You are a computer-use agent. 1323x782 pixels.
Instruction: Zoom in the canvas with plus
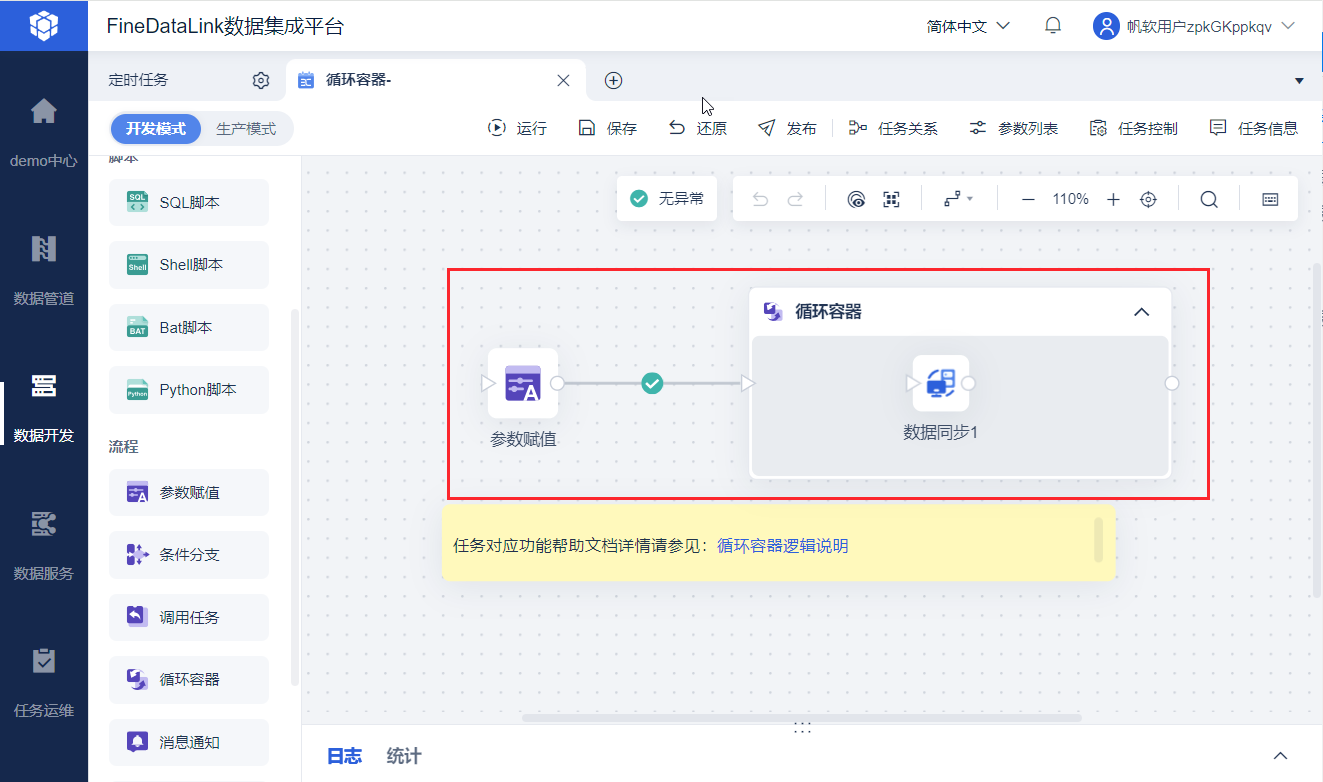point(1113,199)
